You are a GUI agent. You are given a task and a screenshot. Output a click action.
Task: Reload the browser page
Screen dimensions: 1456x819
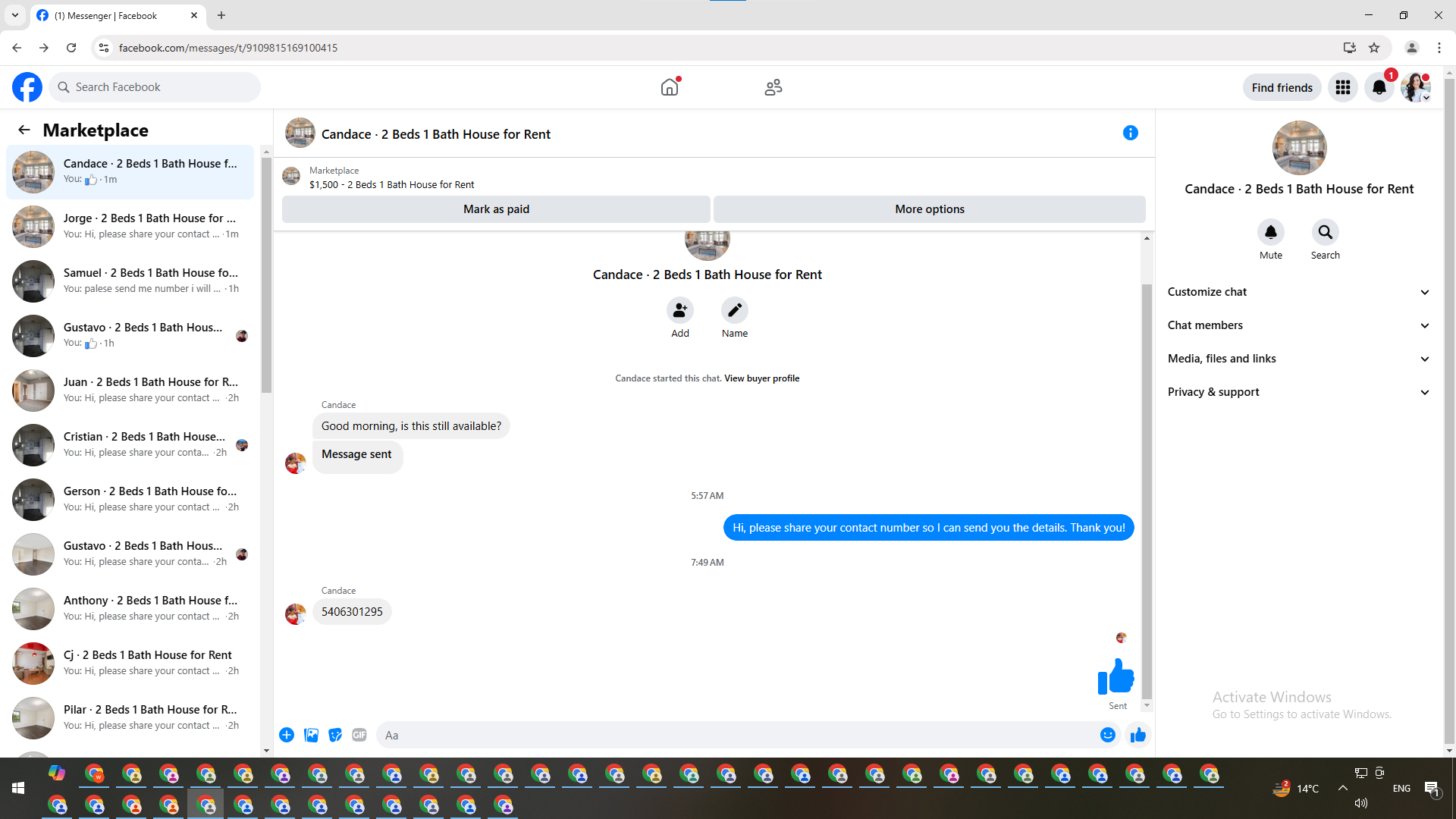(x=71, y=48)
